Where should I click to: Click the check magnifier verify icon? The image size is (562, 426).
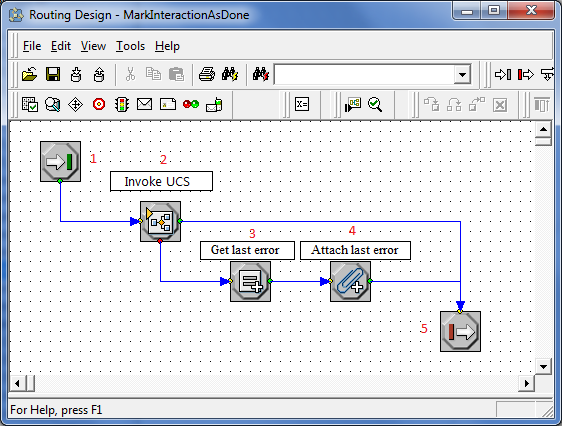375,105
